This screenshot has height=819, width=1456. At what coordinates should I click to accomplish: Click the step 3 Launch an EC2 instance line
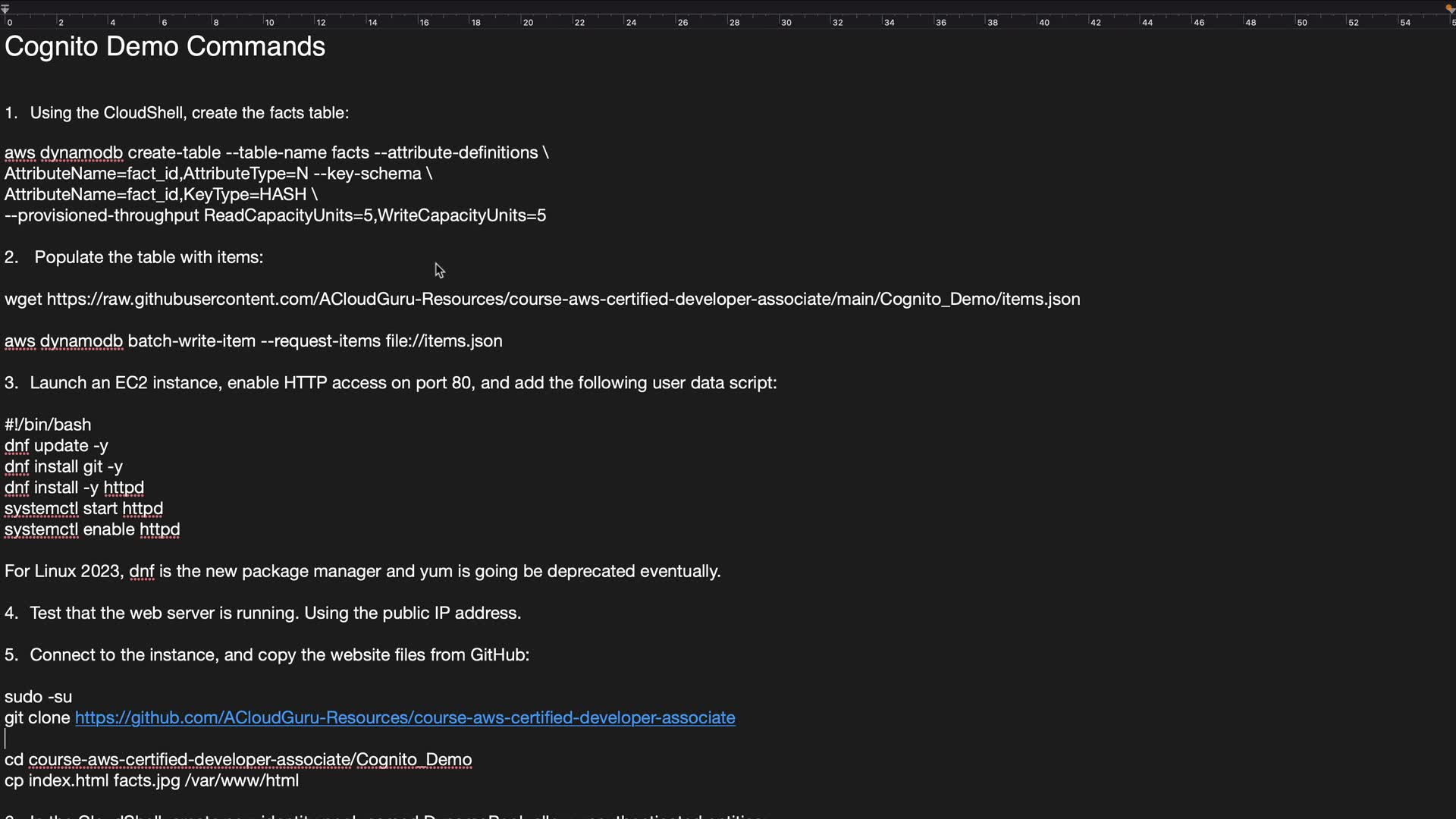(391, 383)
